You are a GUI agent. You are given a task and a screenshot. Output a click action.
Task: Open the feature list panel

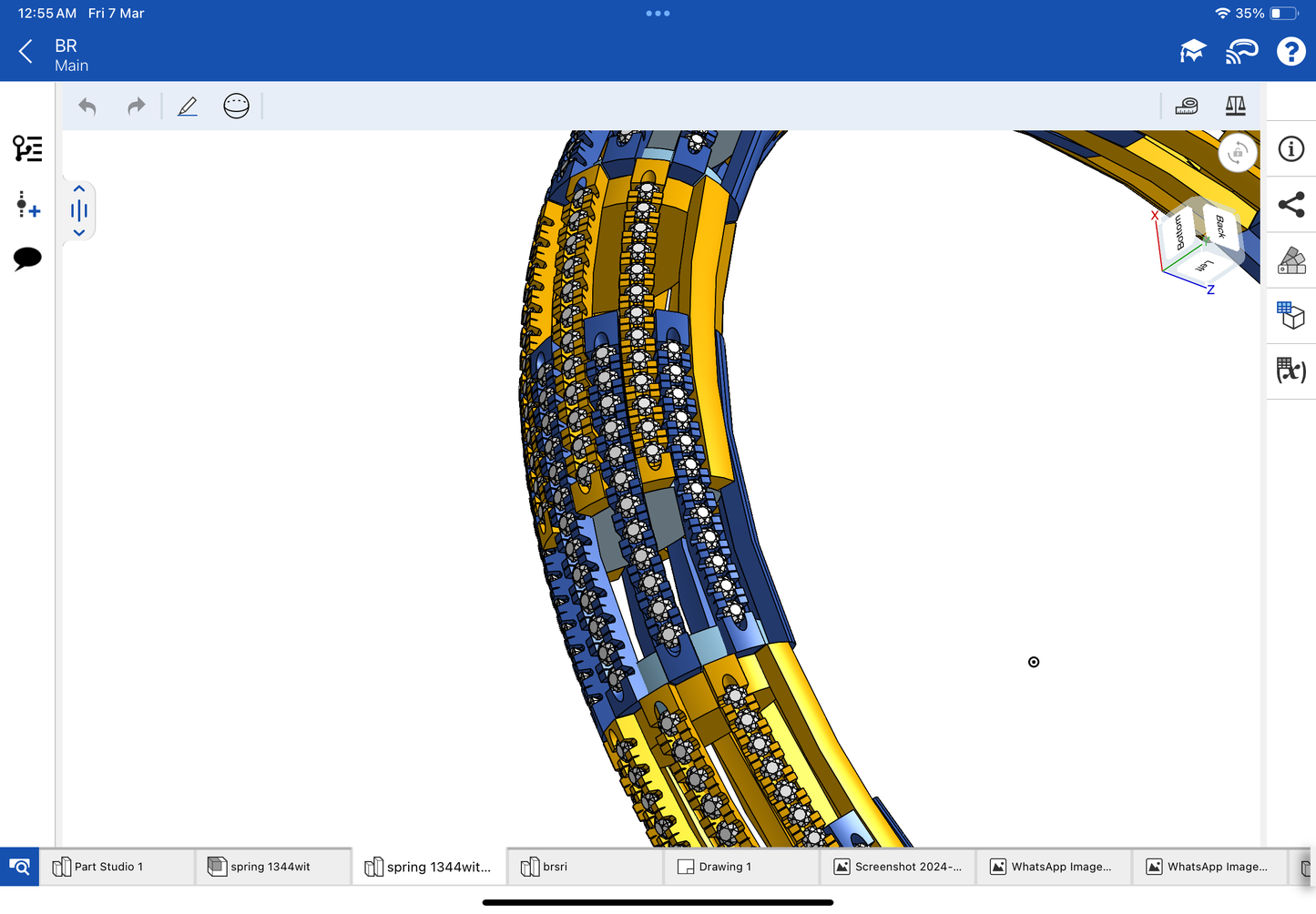[27, 148]
